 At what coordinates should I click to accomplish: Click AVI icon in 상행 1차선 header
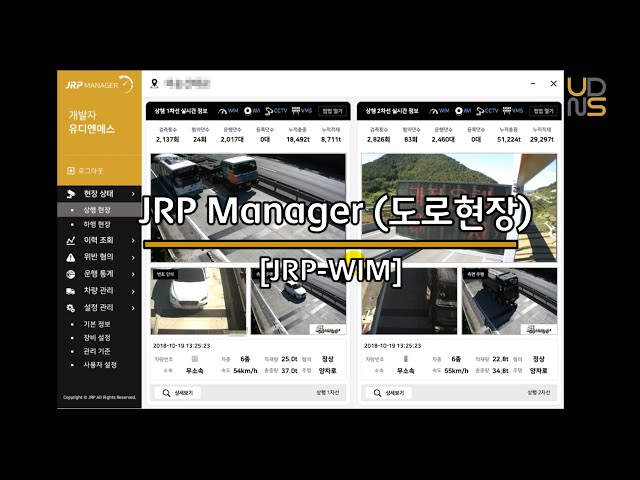247,111
